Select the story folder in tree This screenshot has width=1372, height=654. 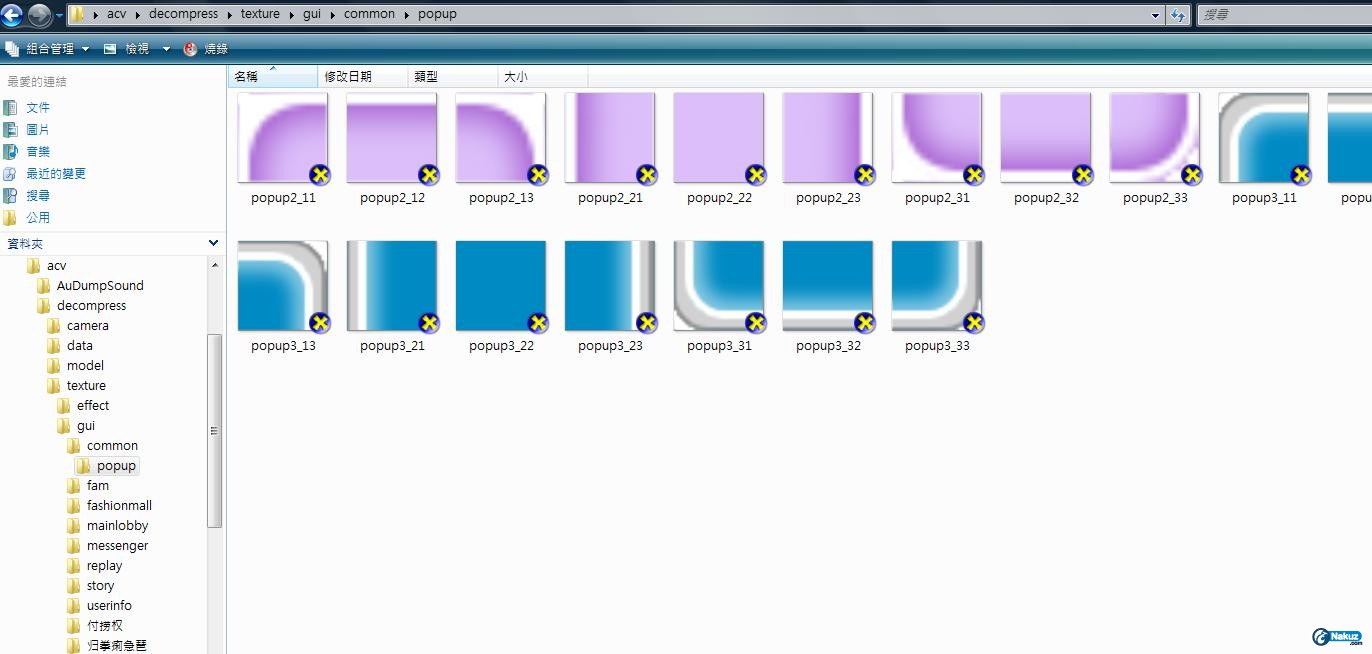click(x=100, y=585)
